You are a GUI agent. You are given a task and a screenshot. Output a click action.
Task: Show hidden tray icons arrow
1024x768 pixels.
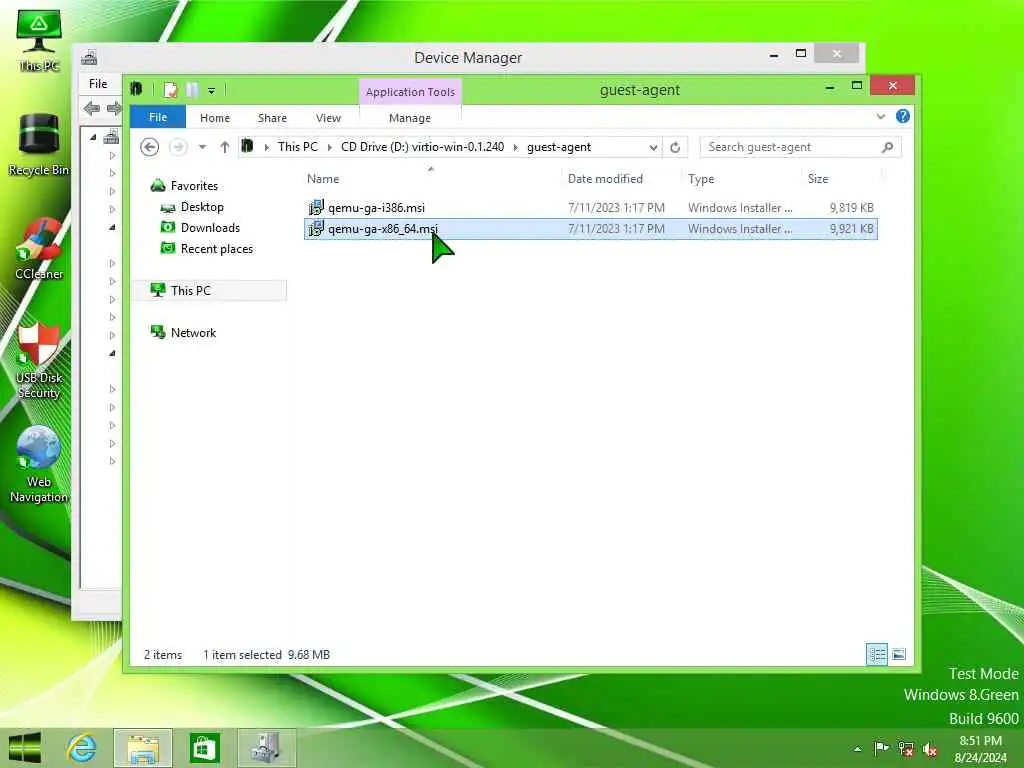click(857, 749)
